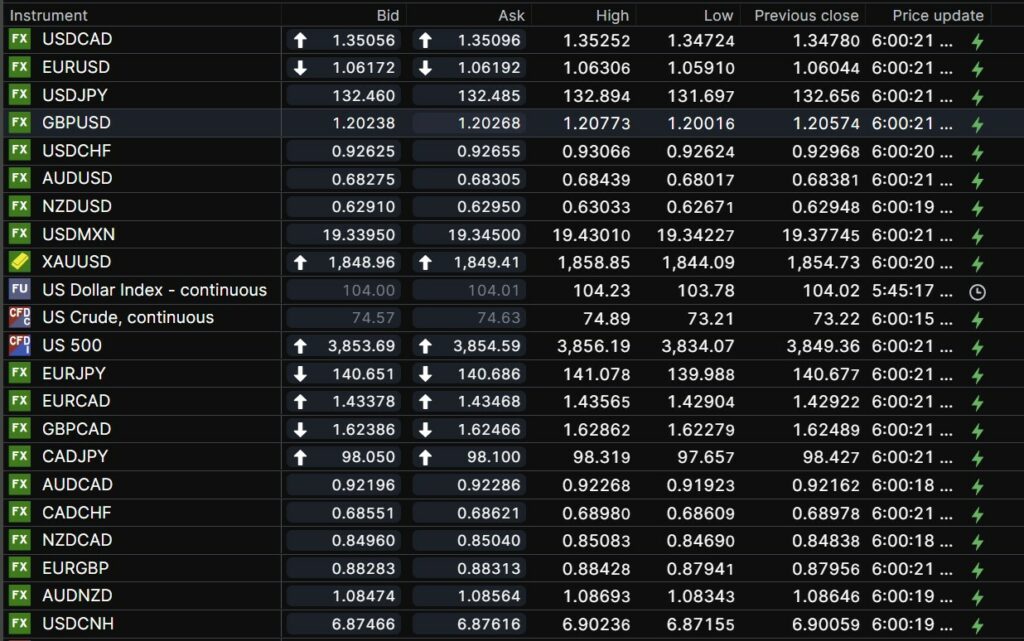Click the gold bar icon beside XAUUSD

(x=19, y=262)
